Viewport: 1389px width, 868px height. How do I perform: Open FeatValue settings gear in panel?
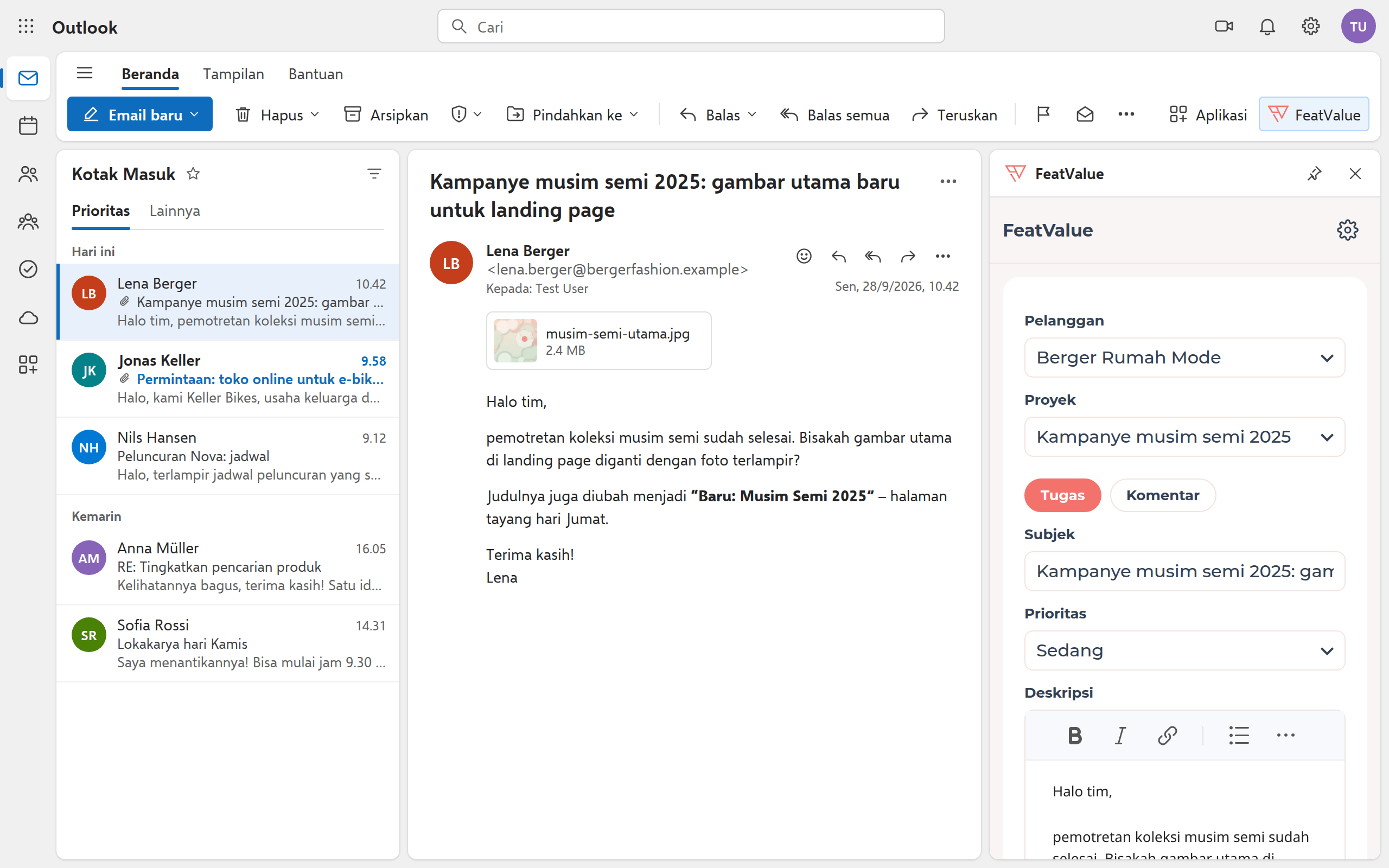coord(1347,230)
